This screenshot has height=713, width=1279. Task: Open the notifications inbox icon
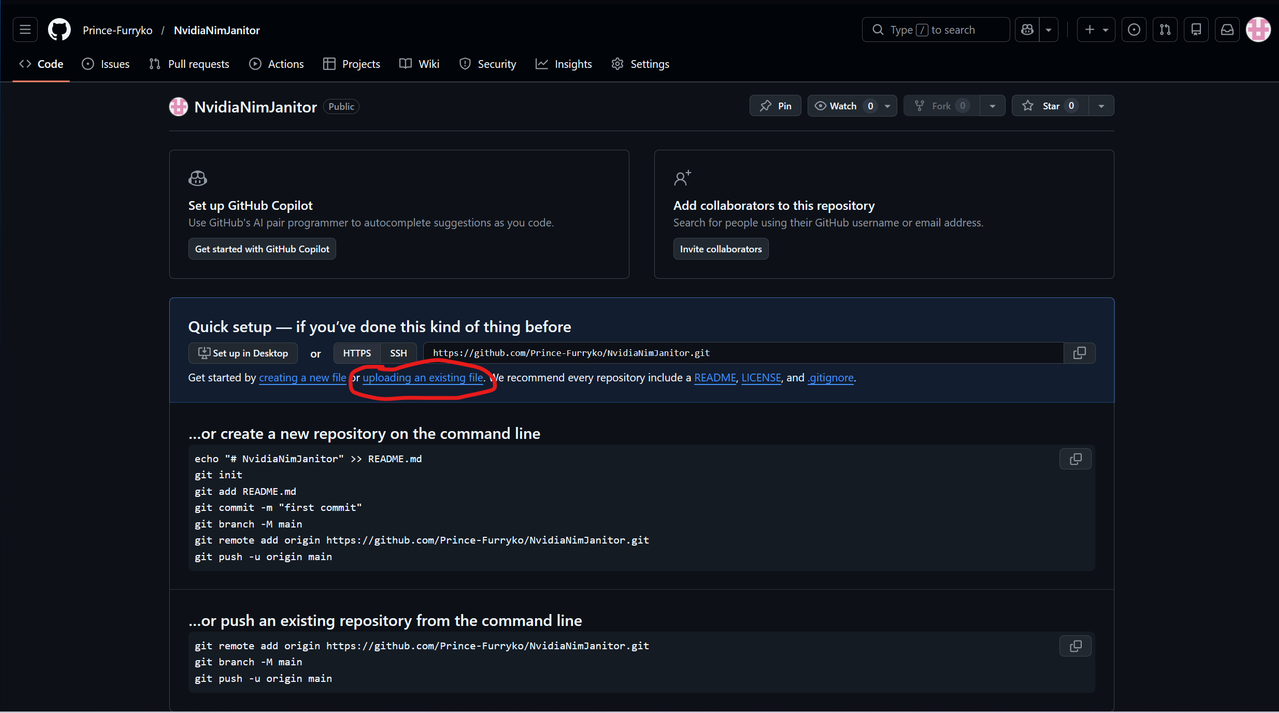[1227, 30]
